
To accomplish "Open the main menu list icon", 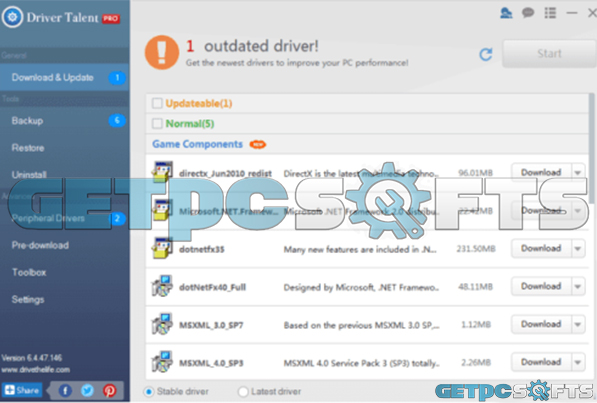I will tap(550, 13).
